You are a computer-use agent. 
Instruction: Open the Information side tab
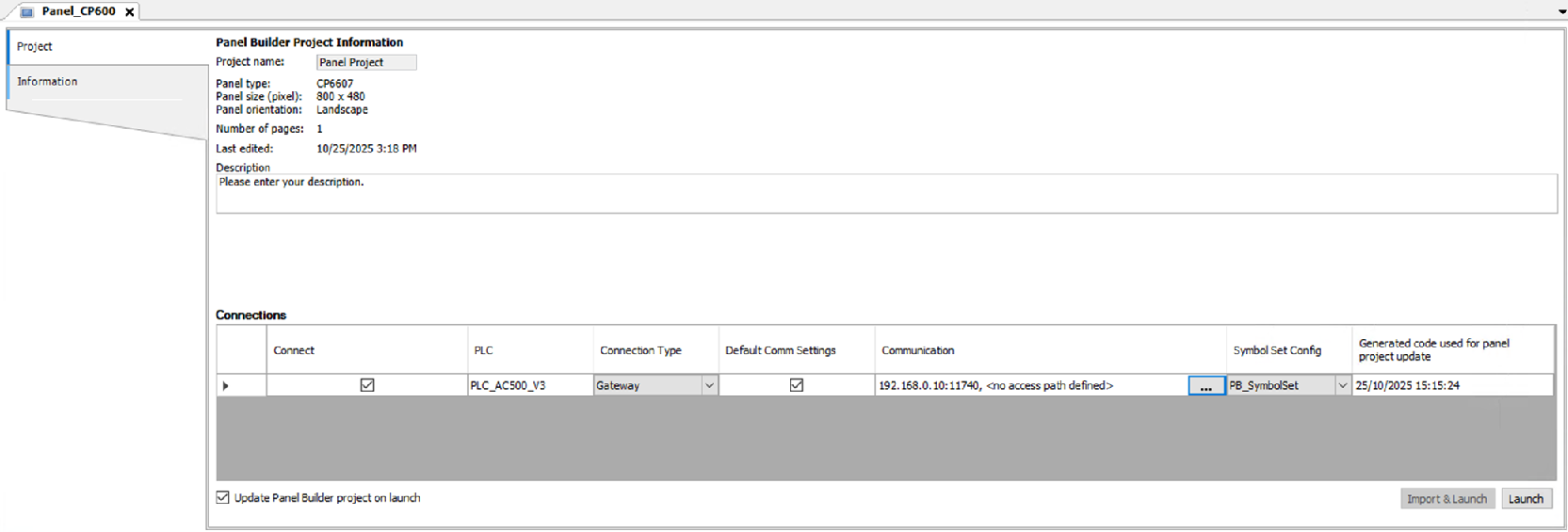tap(47, 82)
